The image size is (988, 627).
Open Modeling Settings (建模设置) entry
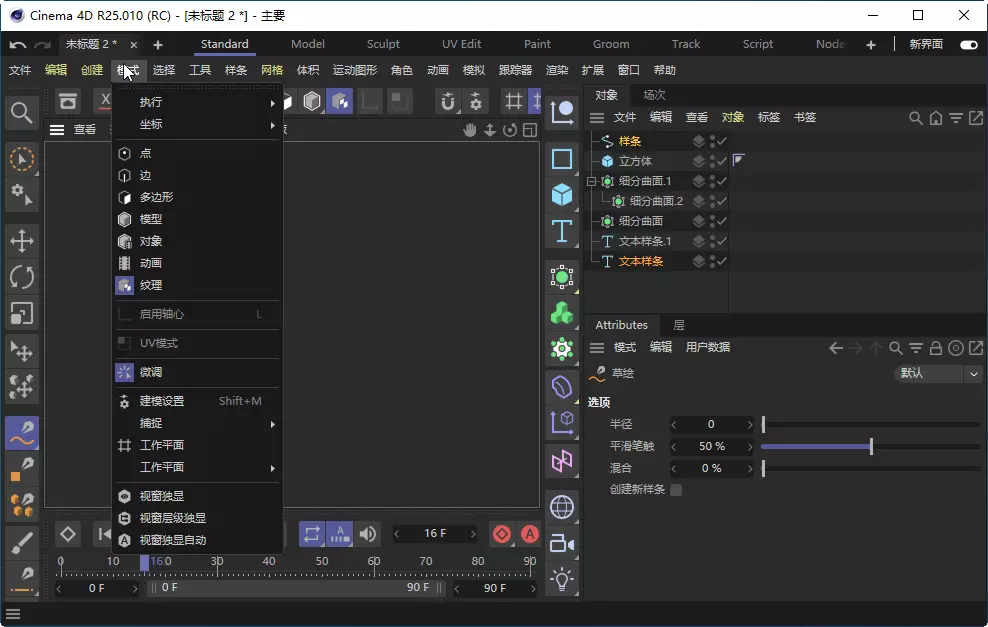pyautogui.click(x=197, y=401)
